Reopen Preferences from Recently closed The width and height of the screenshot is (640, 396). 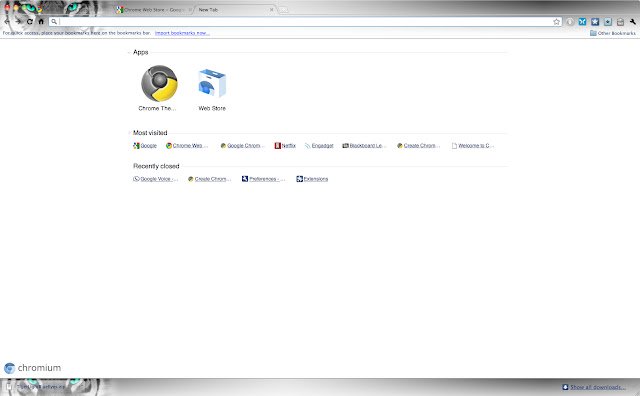(x=267, y=179)
